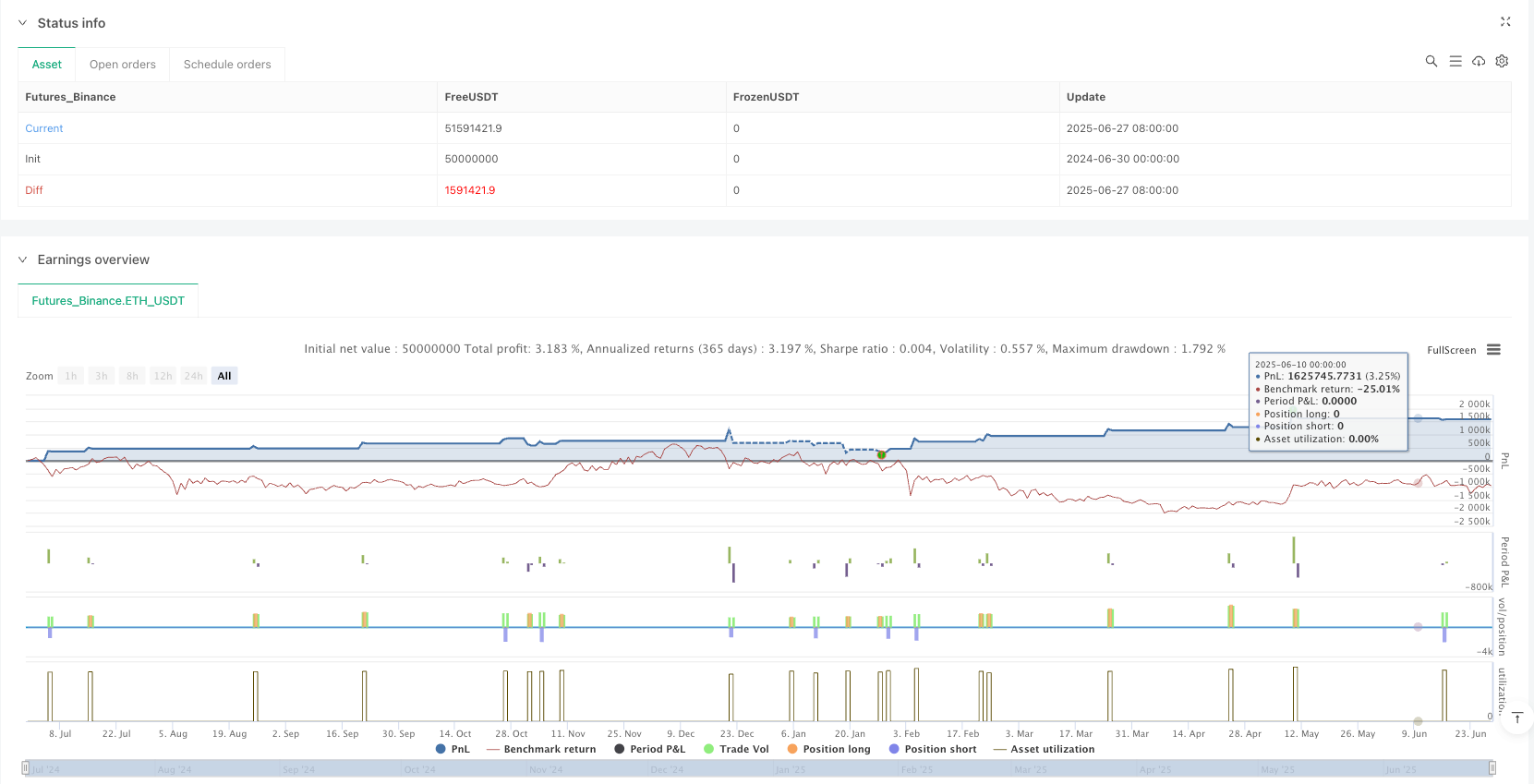Click the Current row link
The image size is (1534, 784).
(x=44, y=128)
